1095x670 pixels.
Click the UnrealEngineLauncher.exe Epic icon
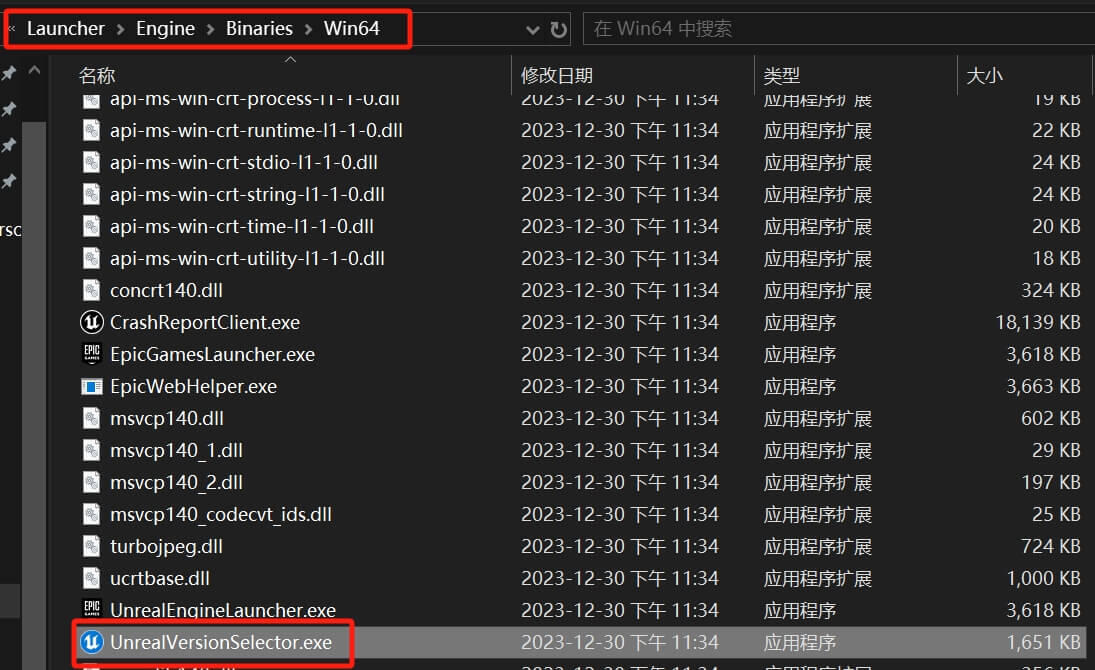coord(91,610)
